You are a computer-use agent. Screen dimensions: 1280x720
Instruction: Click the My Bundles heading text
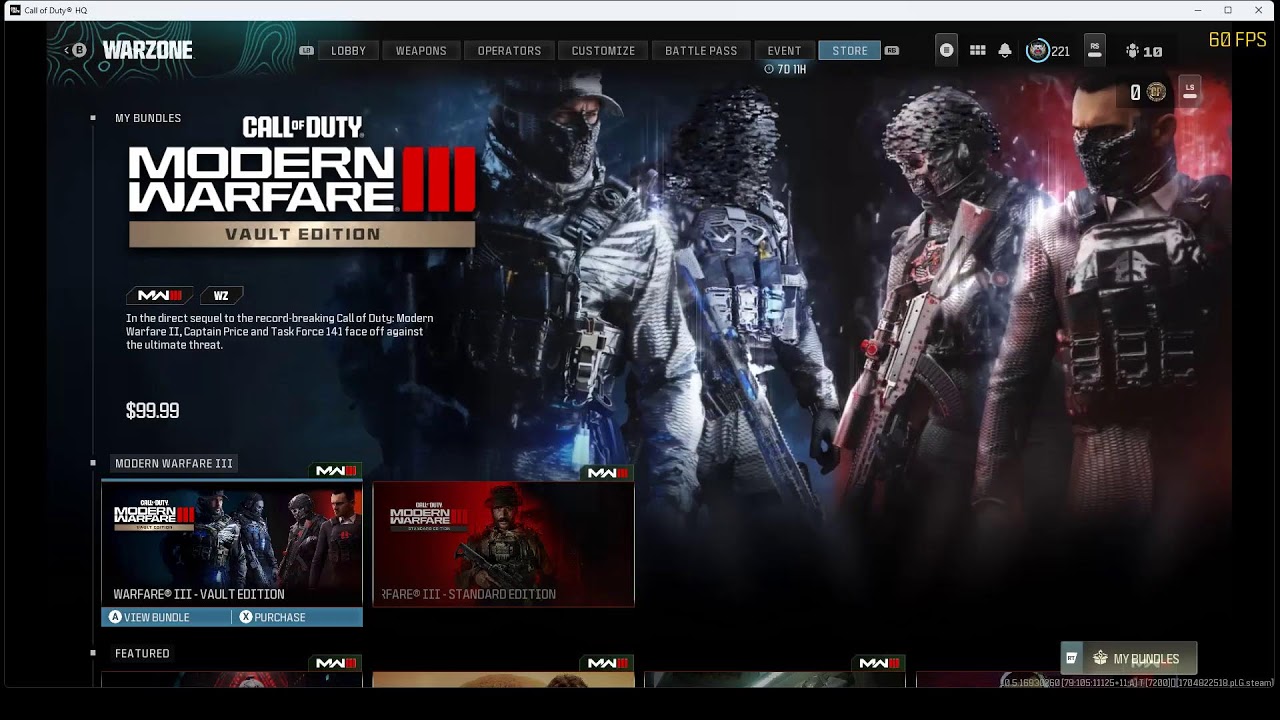[x=148, y=118]
